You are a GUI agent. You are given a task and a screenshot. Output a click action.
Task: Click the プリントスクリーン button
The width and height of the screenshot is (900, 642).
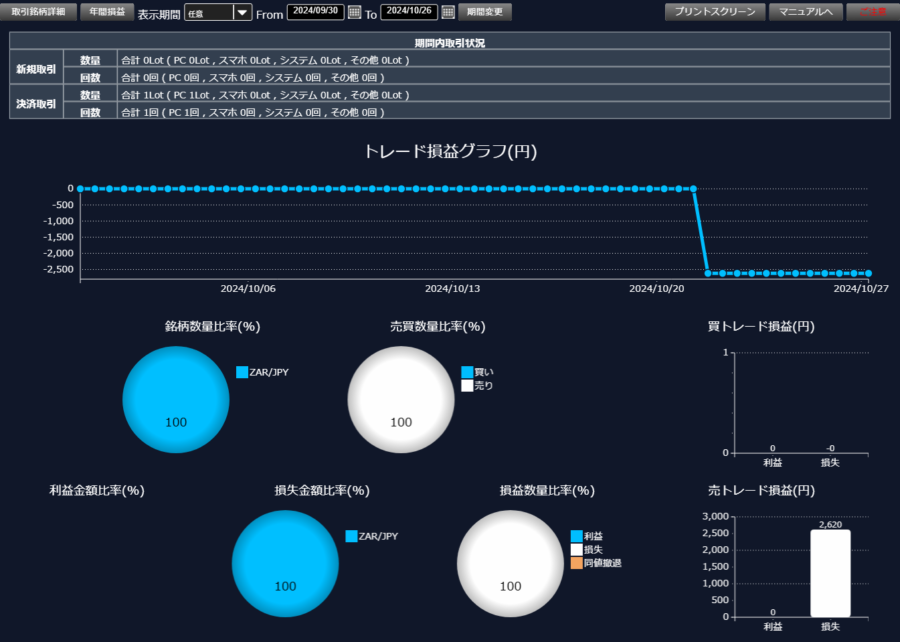point(715,11)
